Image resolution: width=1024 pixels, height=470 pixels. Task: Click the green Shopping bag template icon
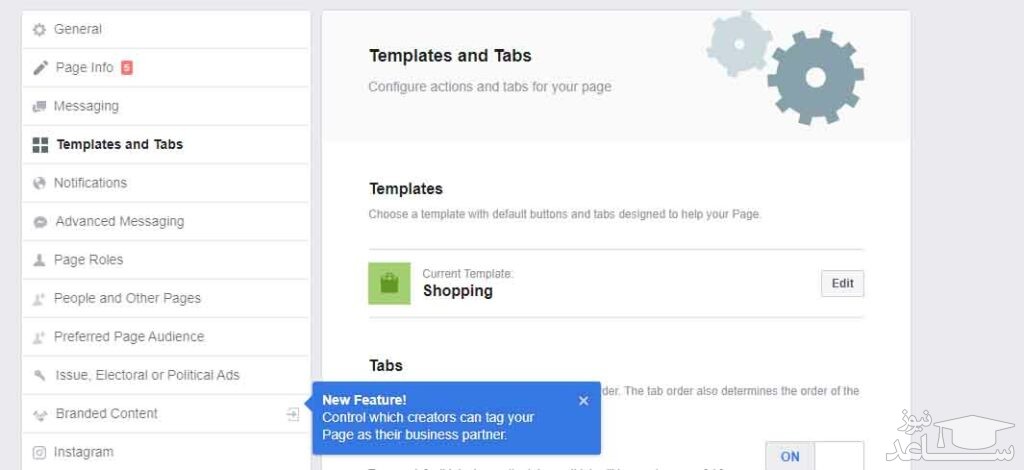(x=389, y=284)
